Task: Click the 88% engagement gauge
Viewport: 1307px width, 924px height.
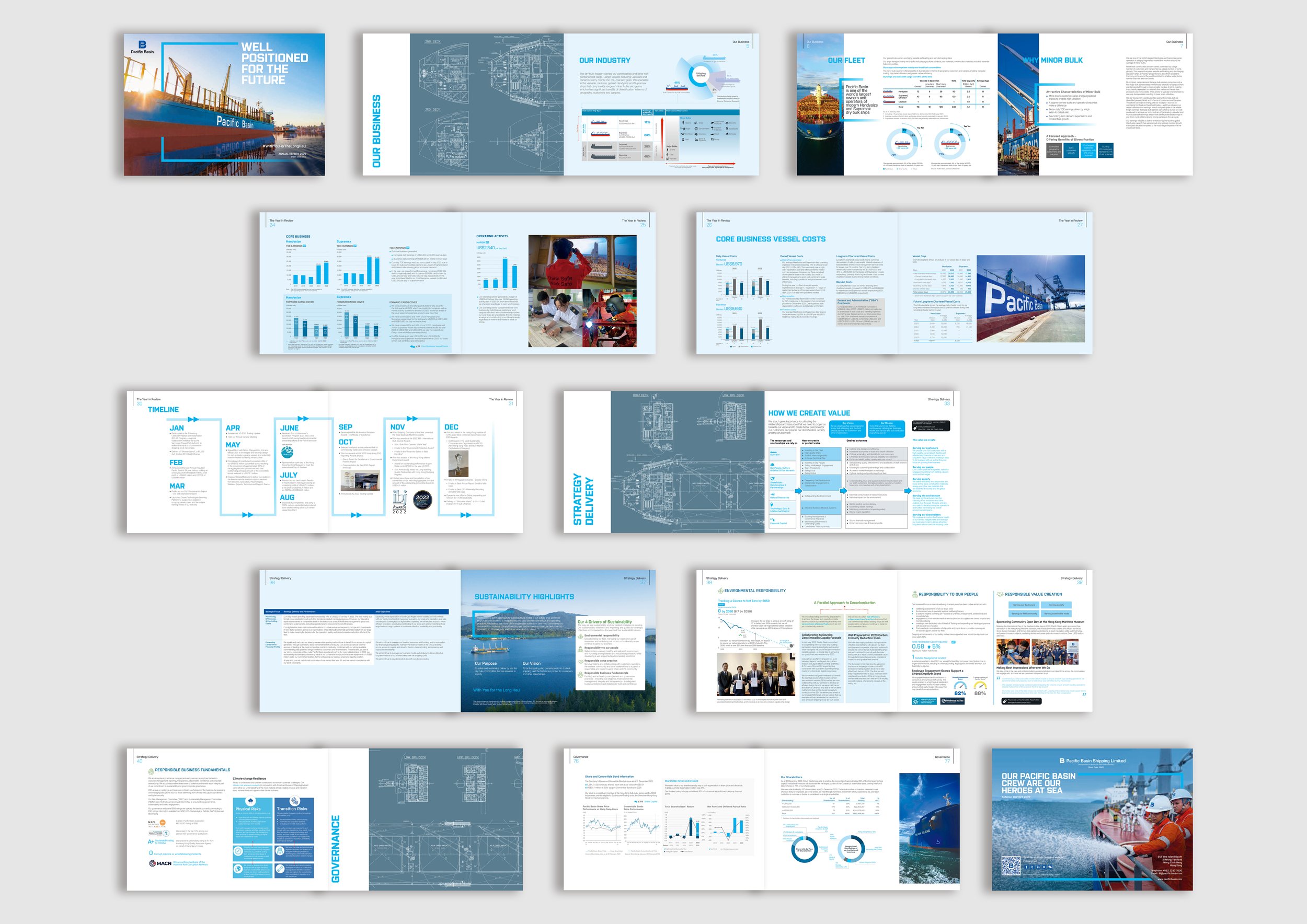Action: point(980,688)
